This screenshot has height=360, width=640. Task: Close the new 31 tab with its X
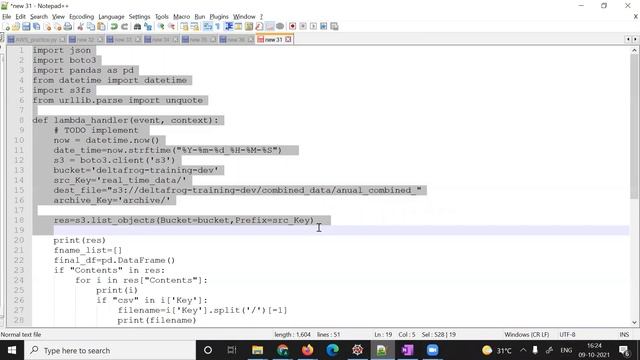click(288, 40)
